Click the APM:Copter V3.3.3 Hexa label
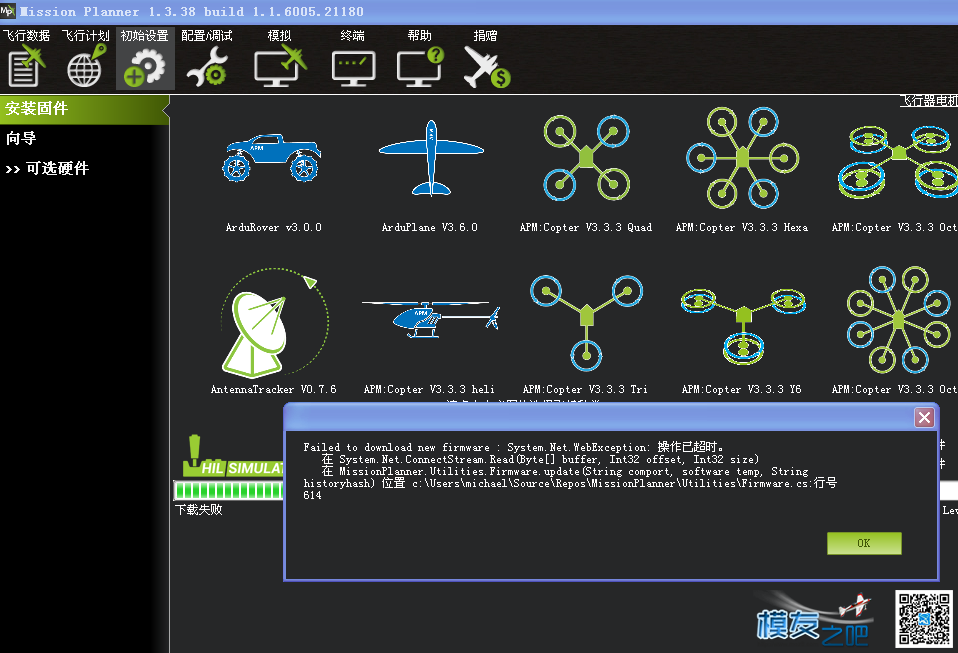The height and width of the screenshot is (653, 958). 742,227
